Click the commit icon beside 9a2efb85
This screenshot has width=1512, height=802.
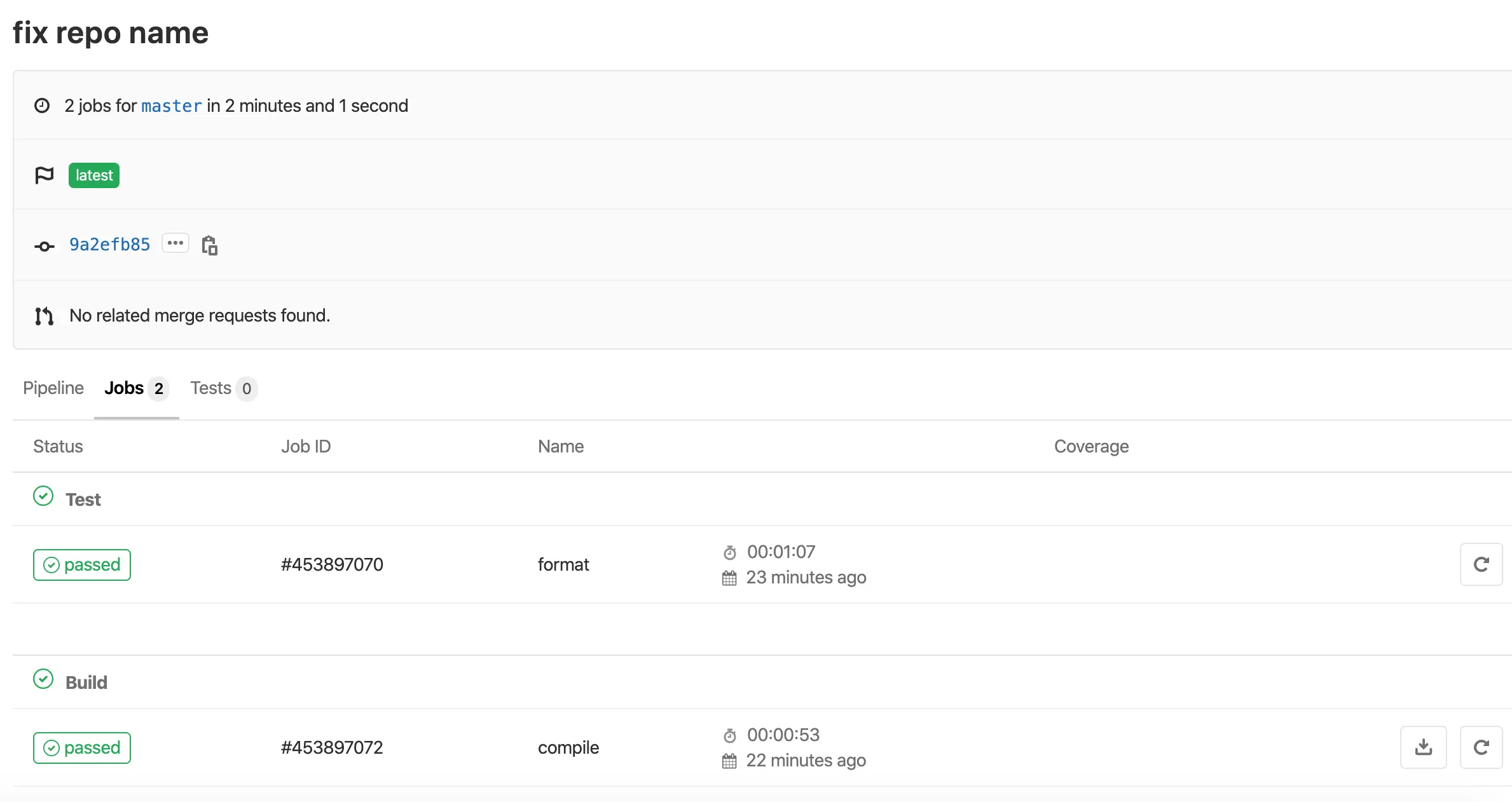[x=44, y=246]
